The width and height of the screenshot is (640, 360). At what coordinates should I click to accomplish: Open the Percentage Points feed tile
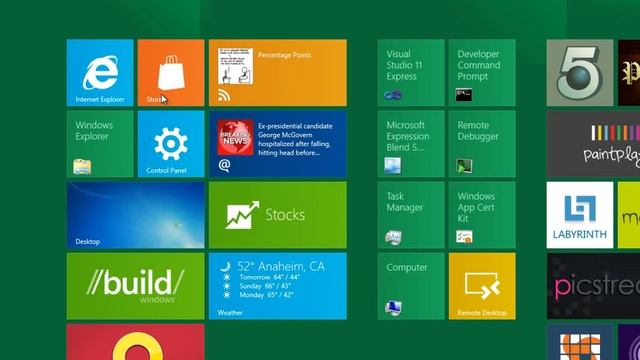pos(278,73)
